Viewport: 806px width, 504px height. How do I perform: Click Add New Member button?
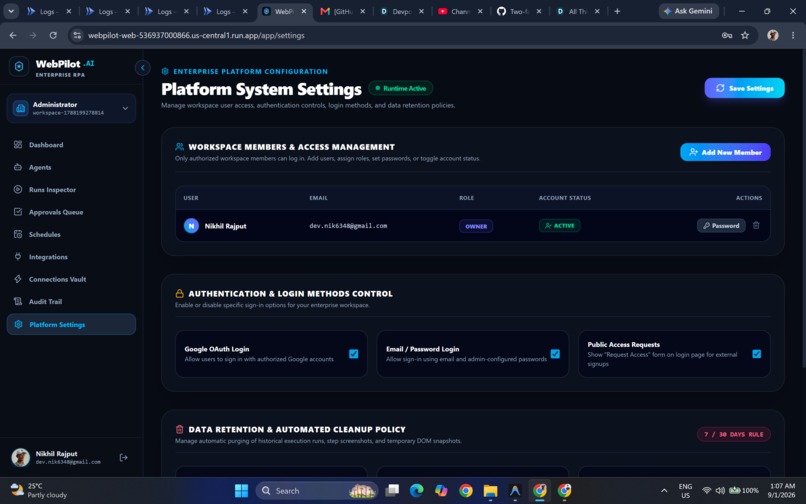tap(725, 152)
